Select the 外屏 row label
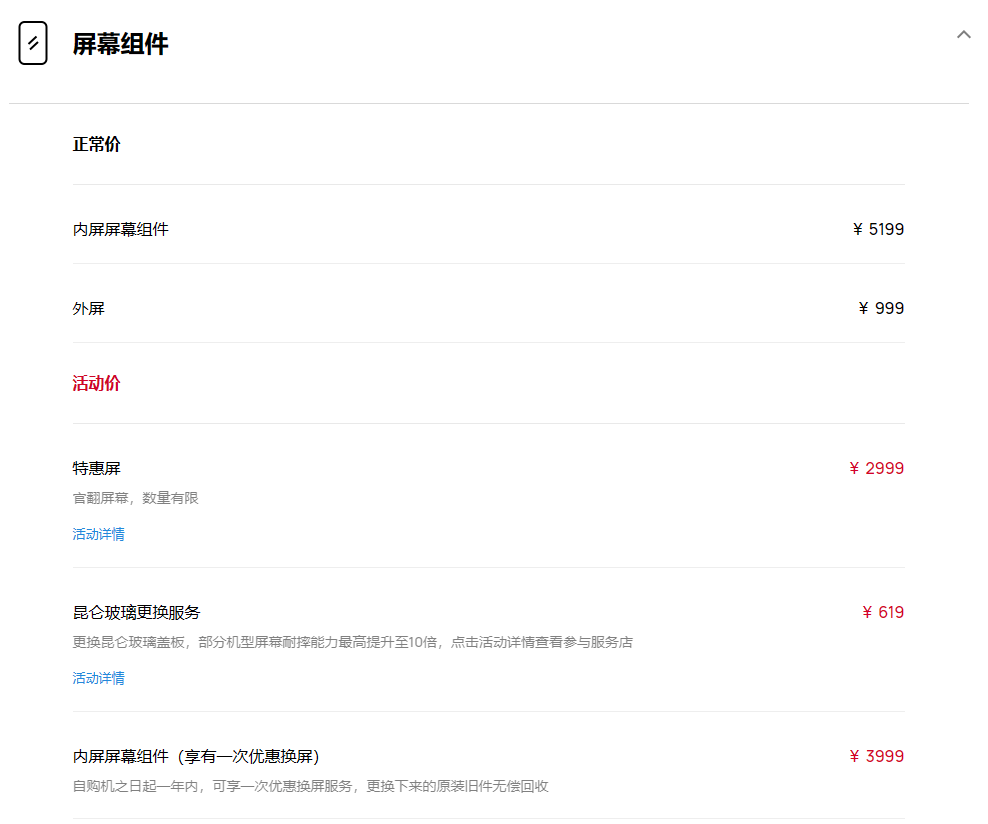This screenshot has height=824, width=988. coord(88,308)
